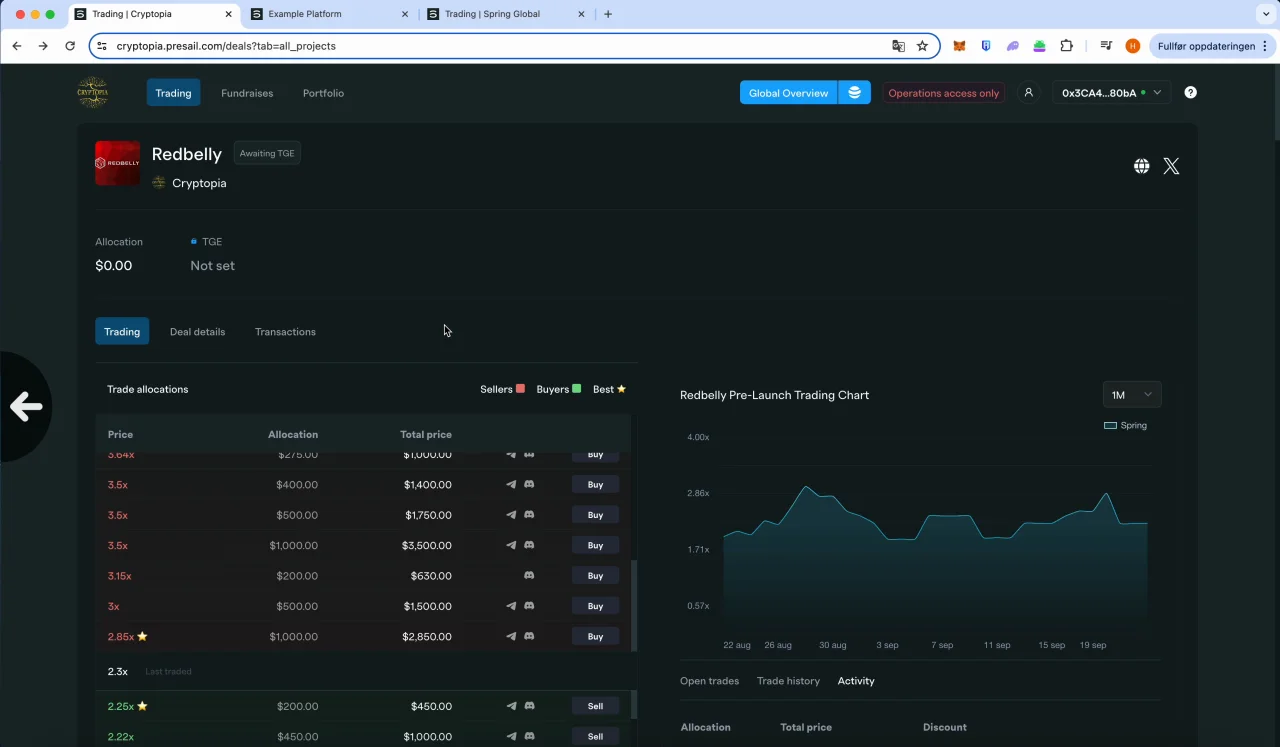Open Discord for the 2.22x sell row
The image size is (1280, 747).
coord(529,736)
